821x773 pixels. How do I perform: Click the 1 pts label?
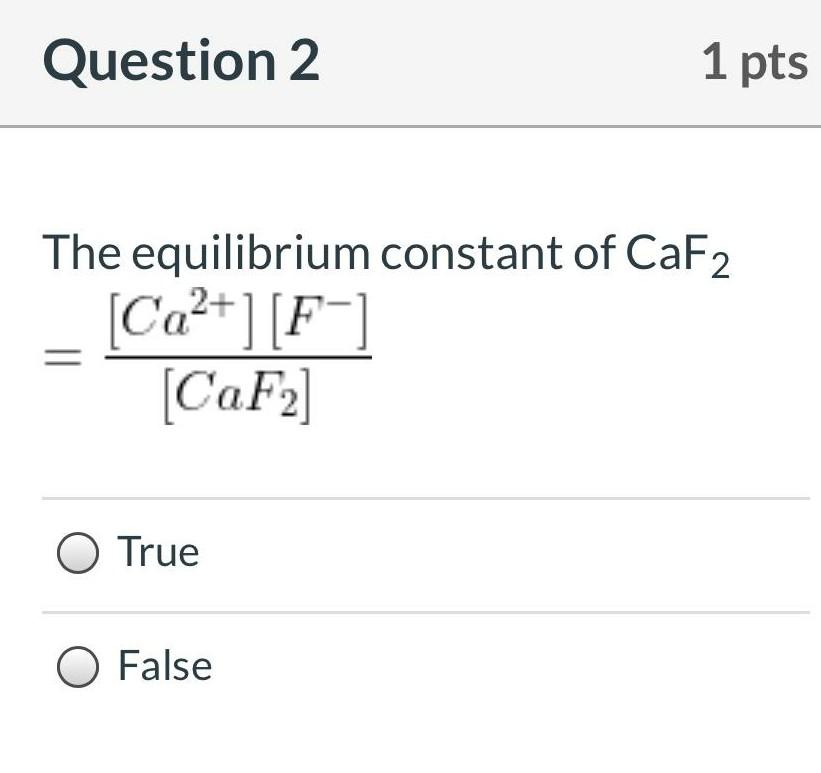tap(756, 62)
